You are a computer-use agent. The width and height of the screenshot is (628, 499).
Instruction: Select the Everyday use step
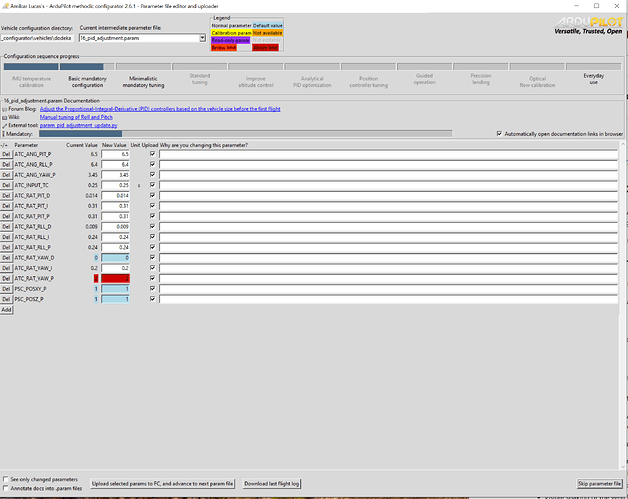pos(594,79)
